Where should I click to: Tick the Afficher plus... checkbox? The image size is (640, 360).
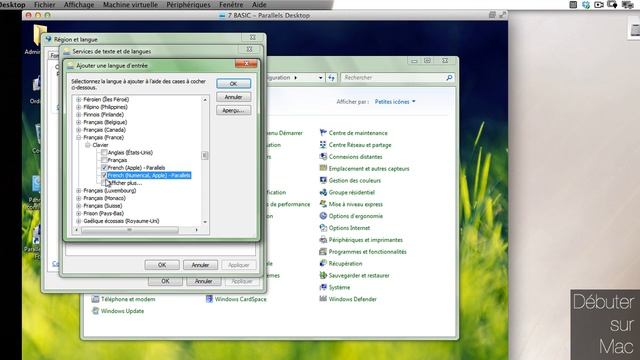pos(104,183)
